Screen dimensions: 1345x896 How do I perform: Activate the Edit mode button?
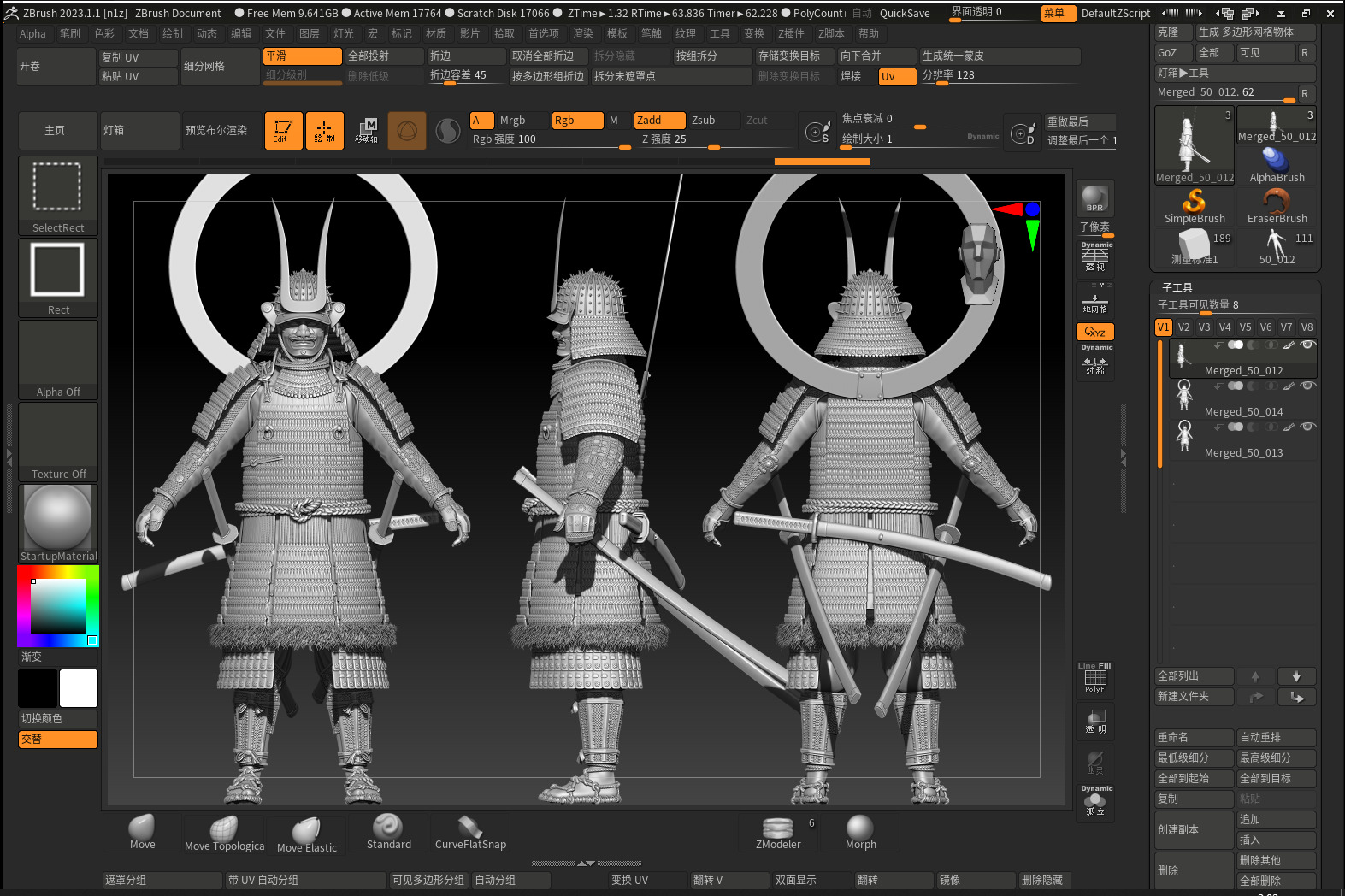click(283, 131)
